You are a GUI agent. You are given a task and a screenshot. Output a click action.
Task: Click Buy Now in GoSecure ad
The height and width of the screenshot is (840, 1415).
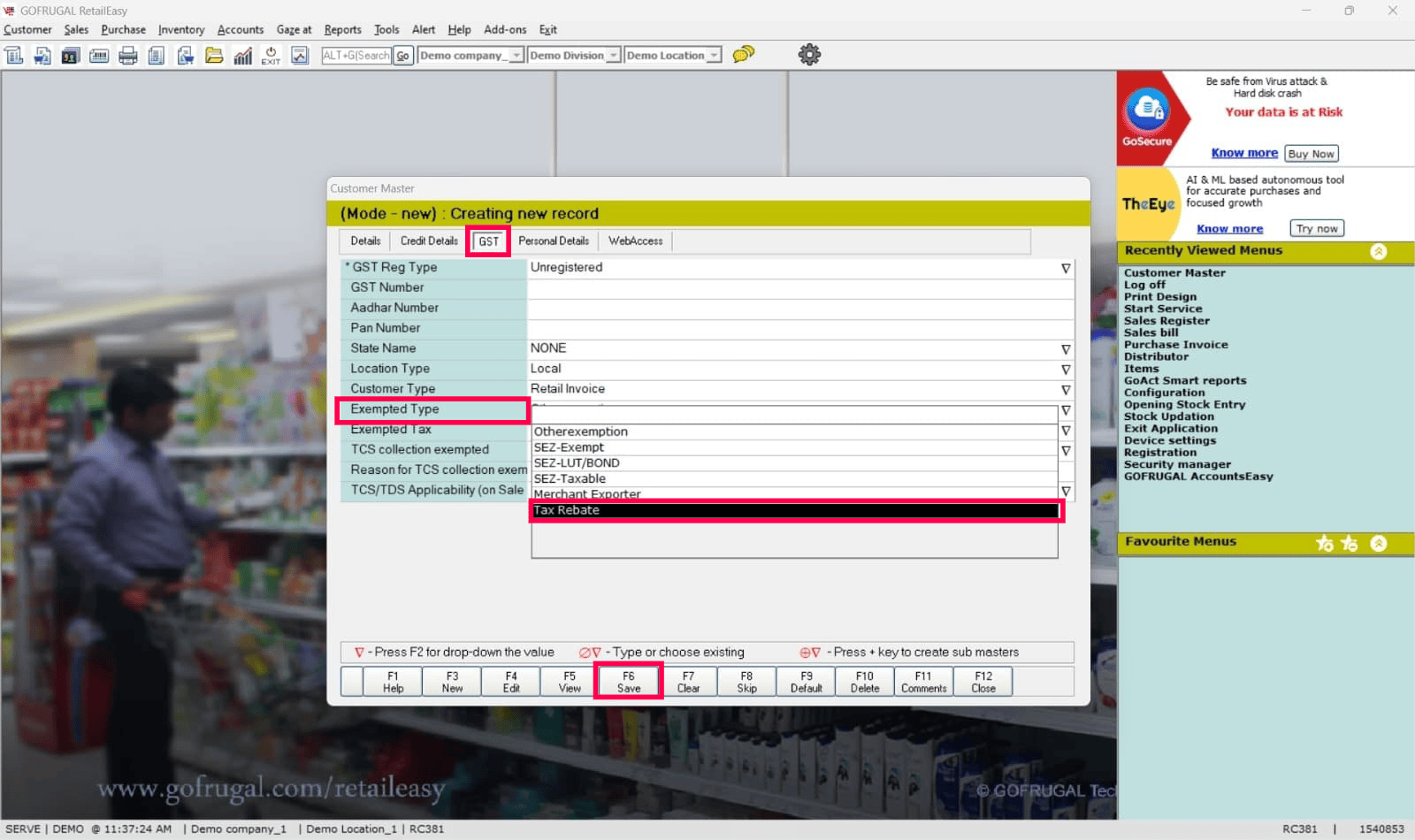click(1311, 154)
